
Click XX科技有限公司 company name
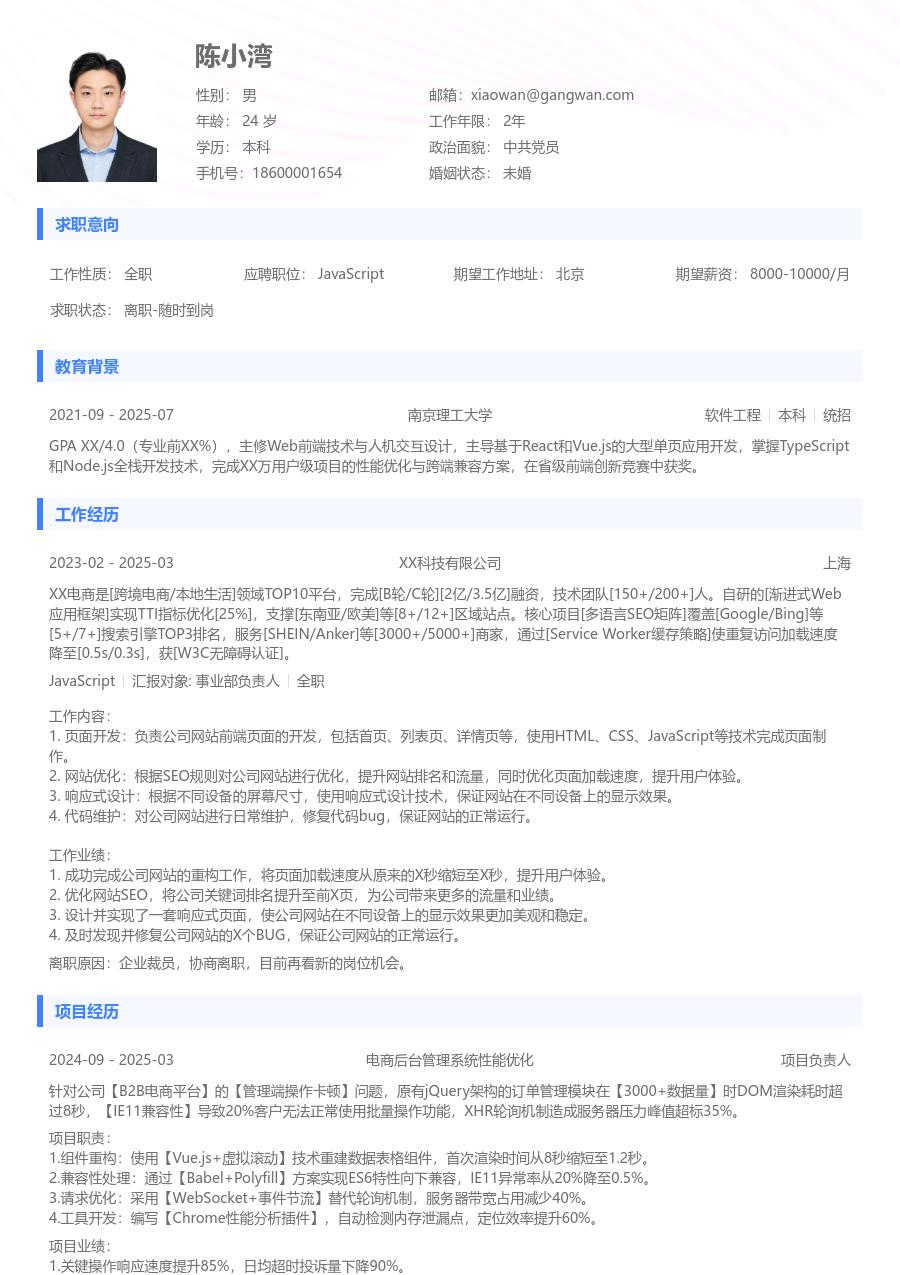450,563
